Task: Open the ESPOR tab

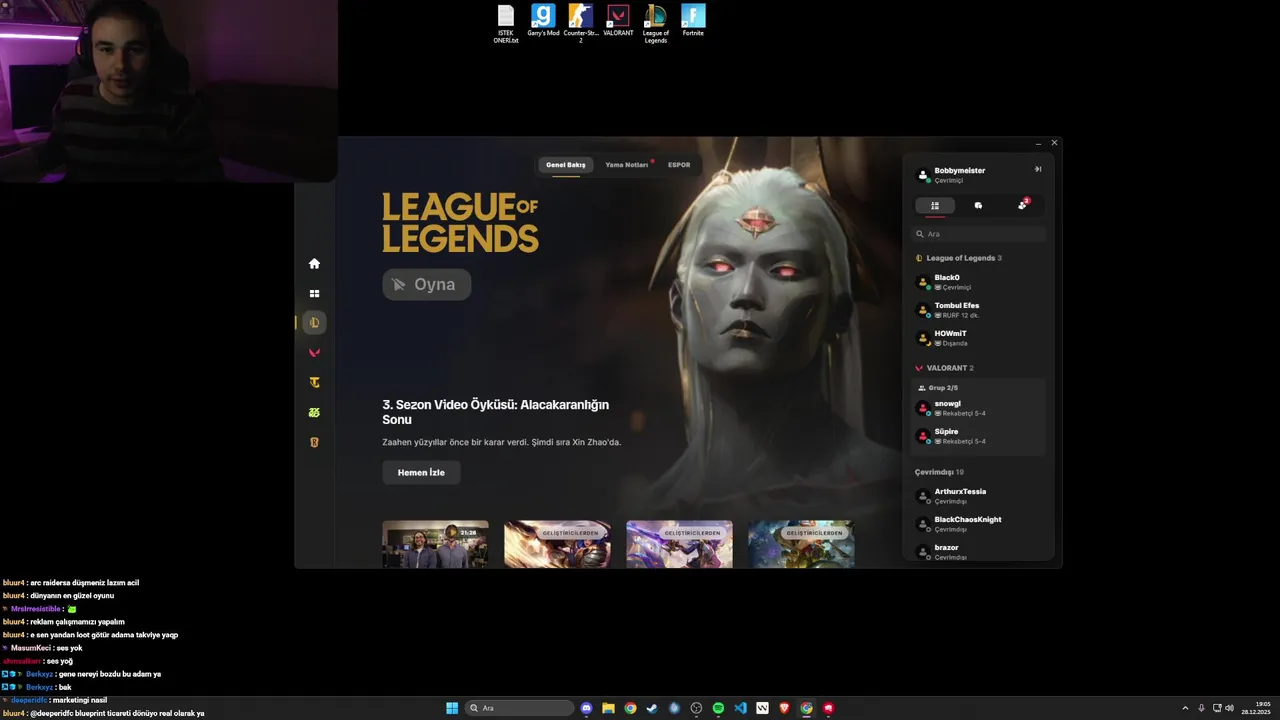Action: click(x=679, y=165)
